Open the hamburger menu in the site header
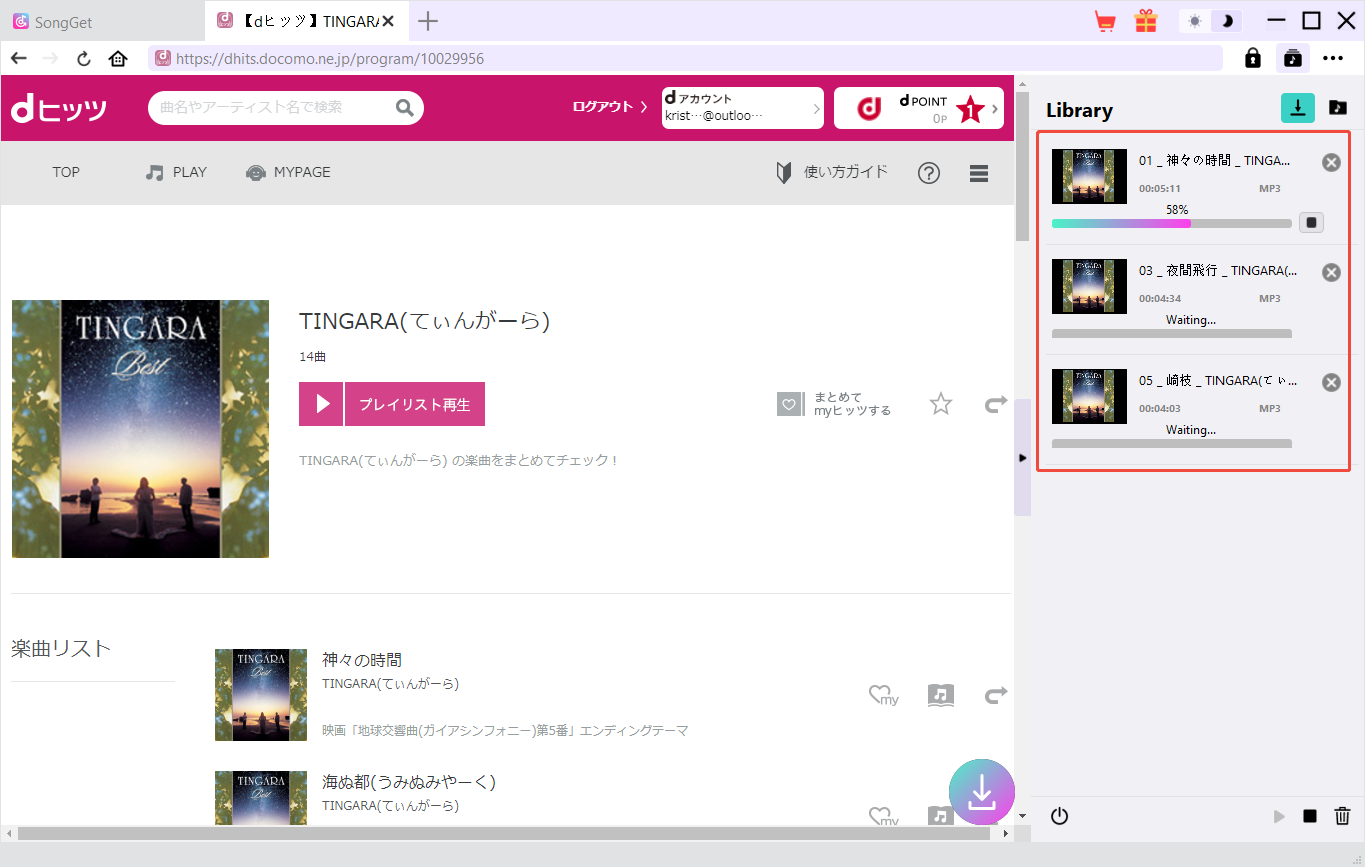Image resolution: width=1365 pixels, height=867 pixels. 978,172
